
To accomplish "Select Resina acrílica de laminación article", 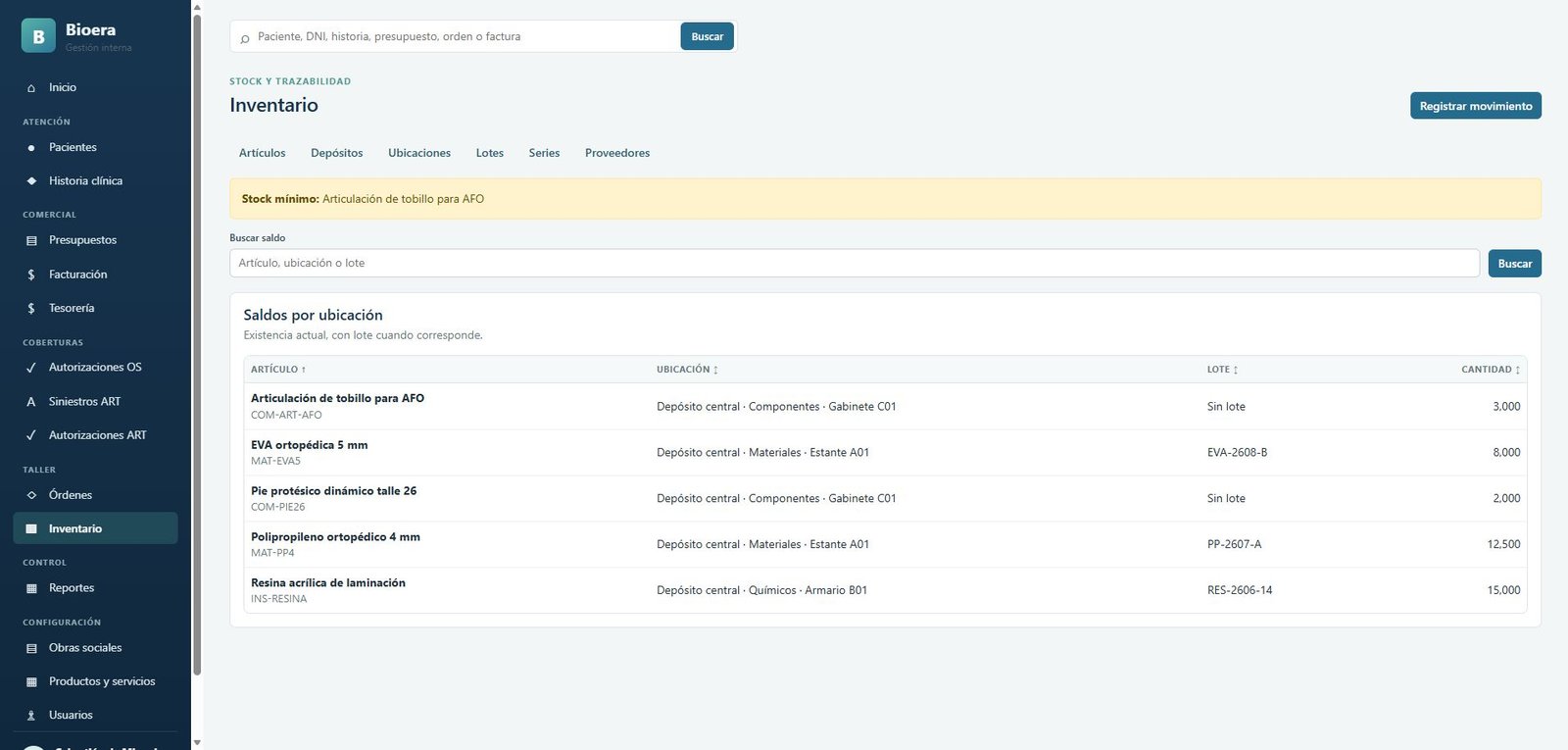I will 328,583.
